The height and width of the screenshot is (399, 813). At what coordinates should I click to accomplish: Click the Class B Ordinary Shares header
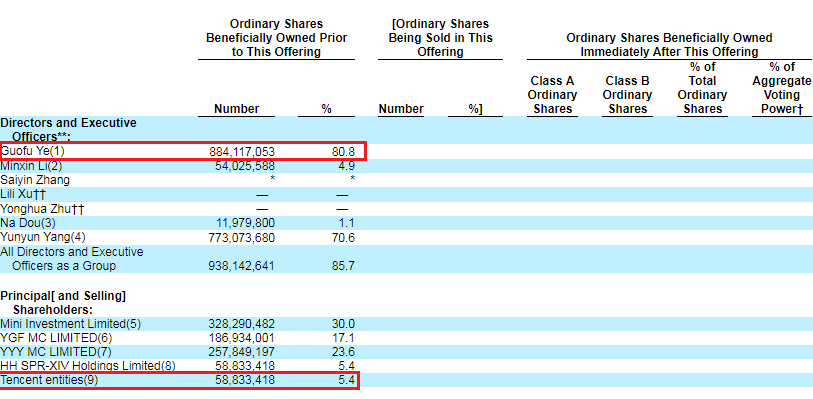point(627,95)
